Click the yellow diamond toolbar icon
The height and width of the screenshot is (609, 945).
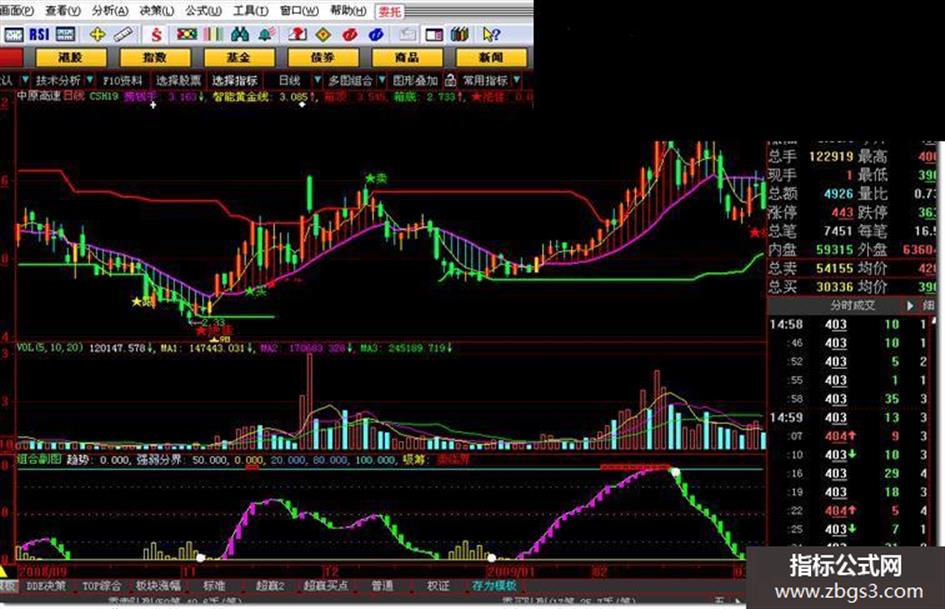point(324,35)
